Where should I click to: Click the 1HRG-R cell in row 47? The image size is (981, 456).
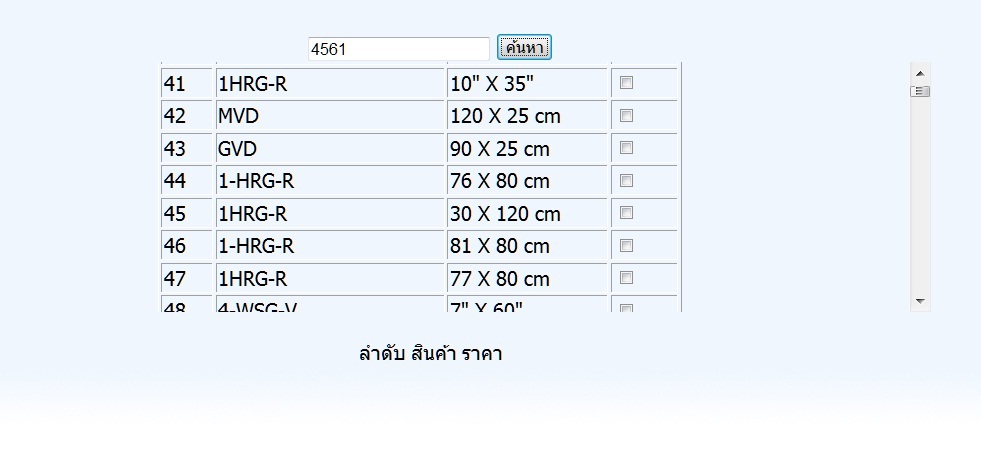pyautogui.click(x=330, y=278)
